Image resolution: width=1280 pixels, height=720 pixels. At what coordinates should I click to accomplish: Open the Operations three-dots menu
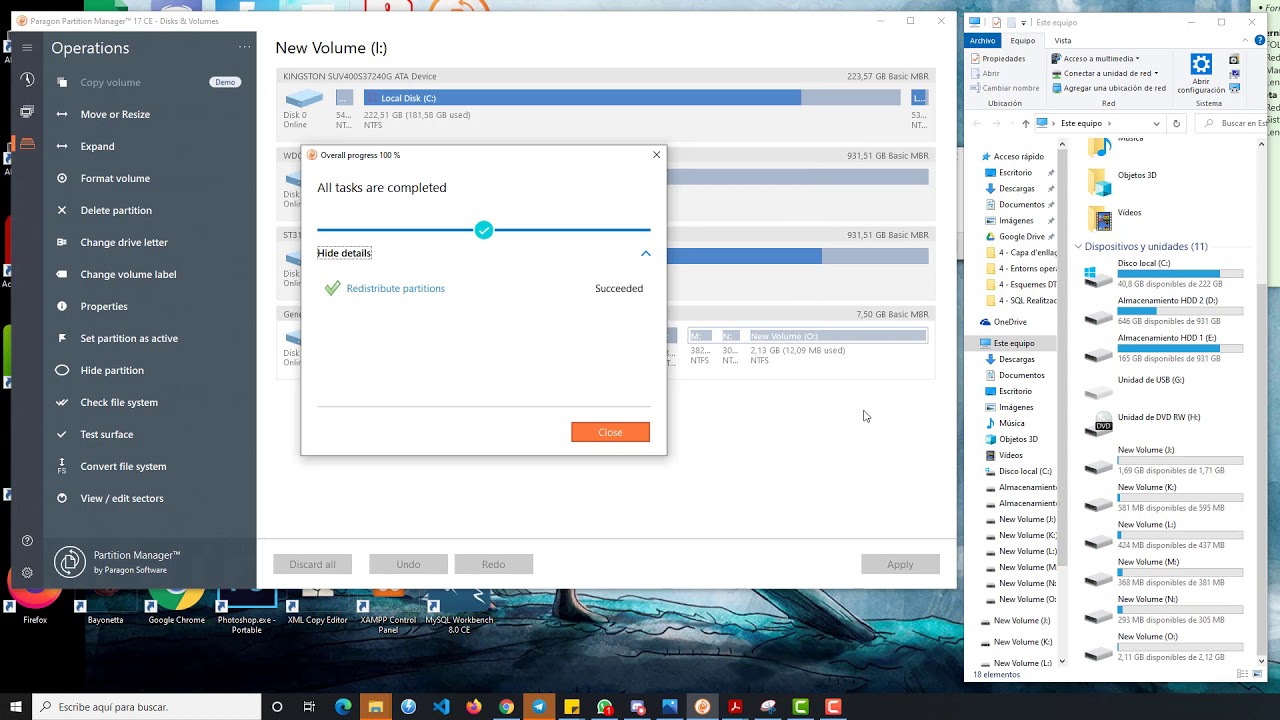pyautogui.click(x=244, y=48)
